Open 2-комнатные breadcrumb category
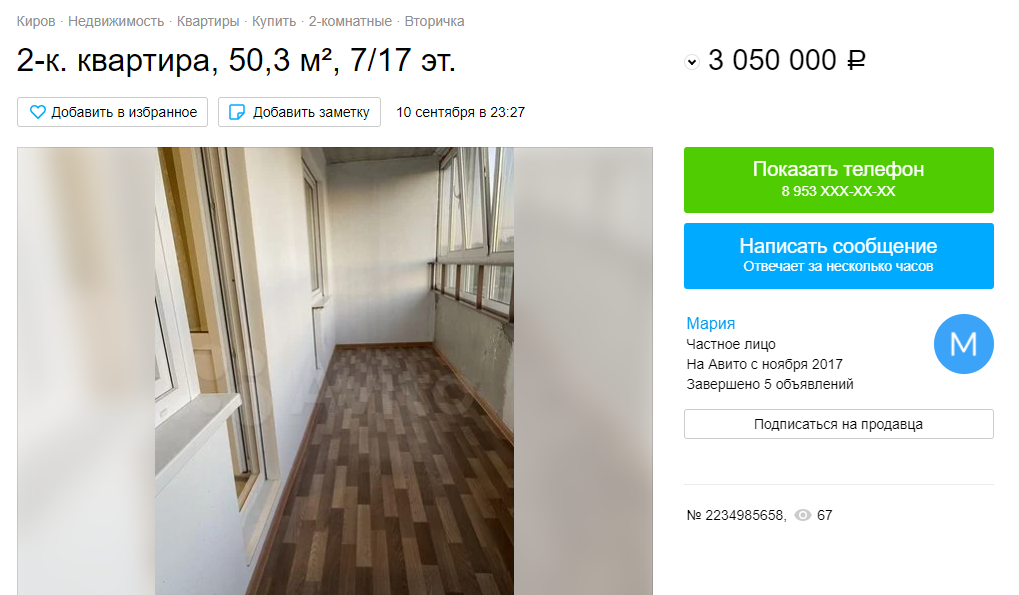 (x=350, y=21)
